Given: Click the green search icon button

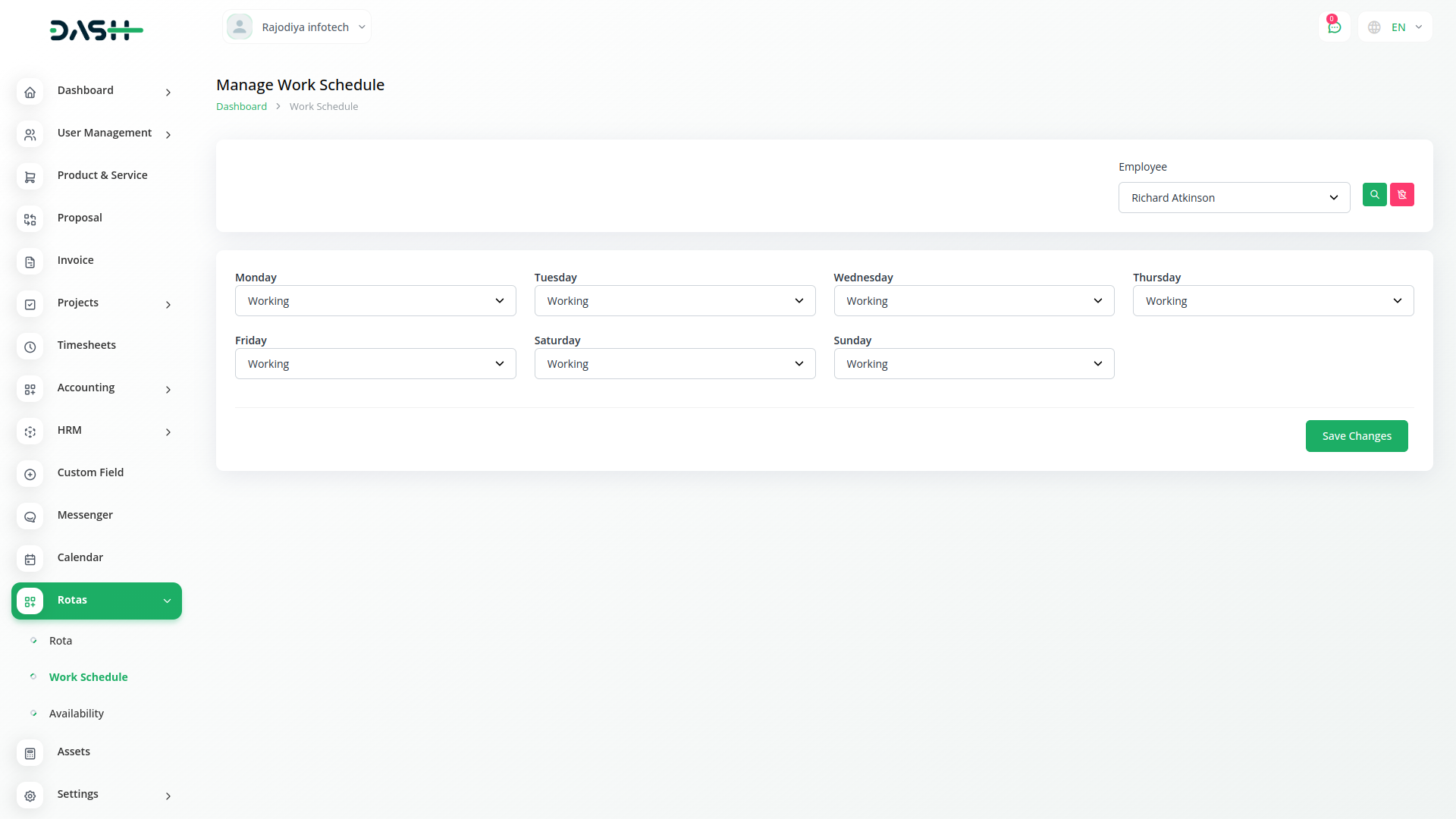Looking at the screenshot, I should click(1374, 195).
